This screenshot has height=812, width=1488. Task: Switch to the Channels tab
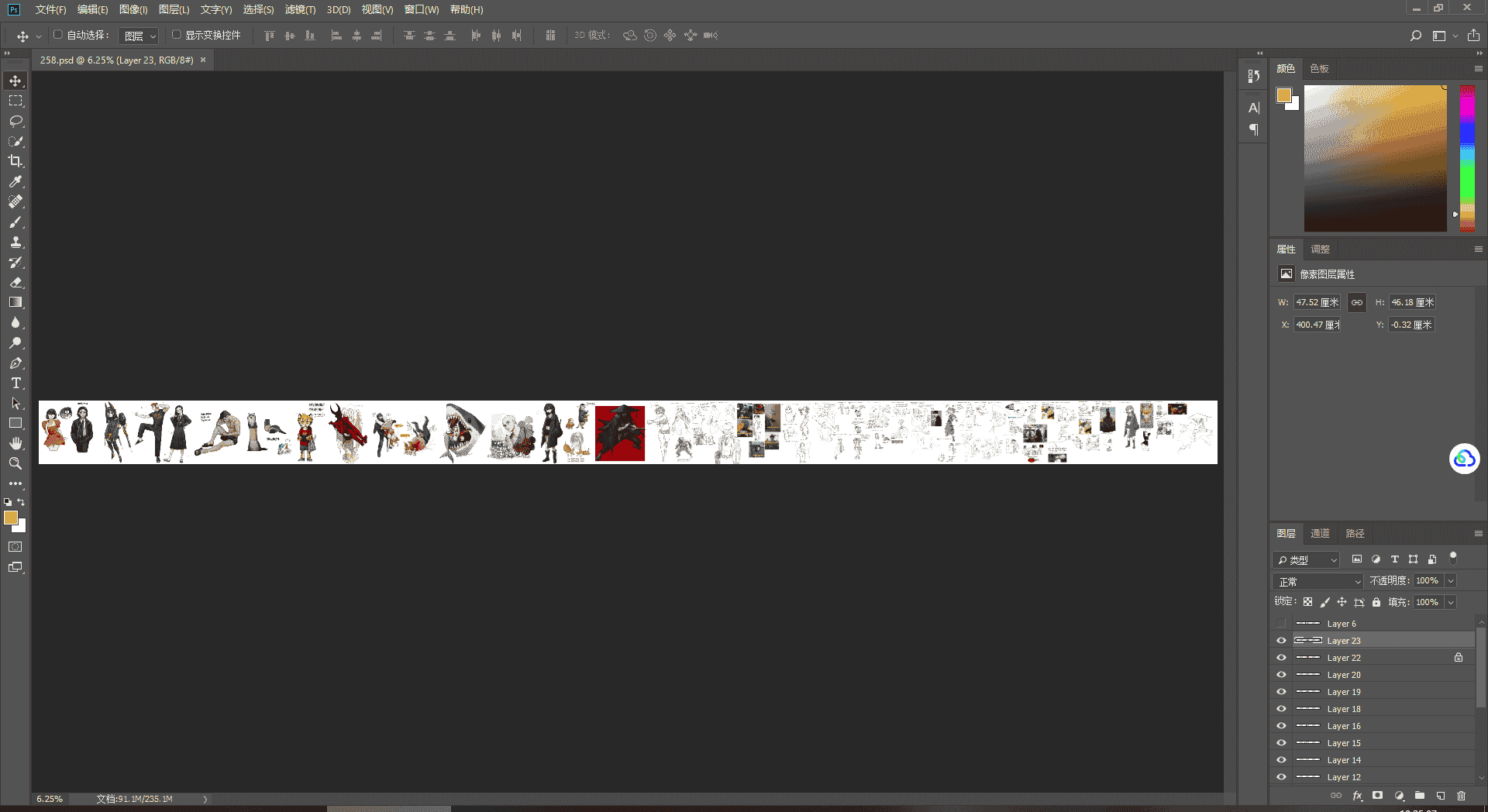pyautogui.click(x=1320, y=533)
